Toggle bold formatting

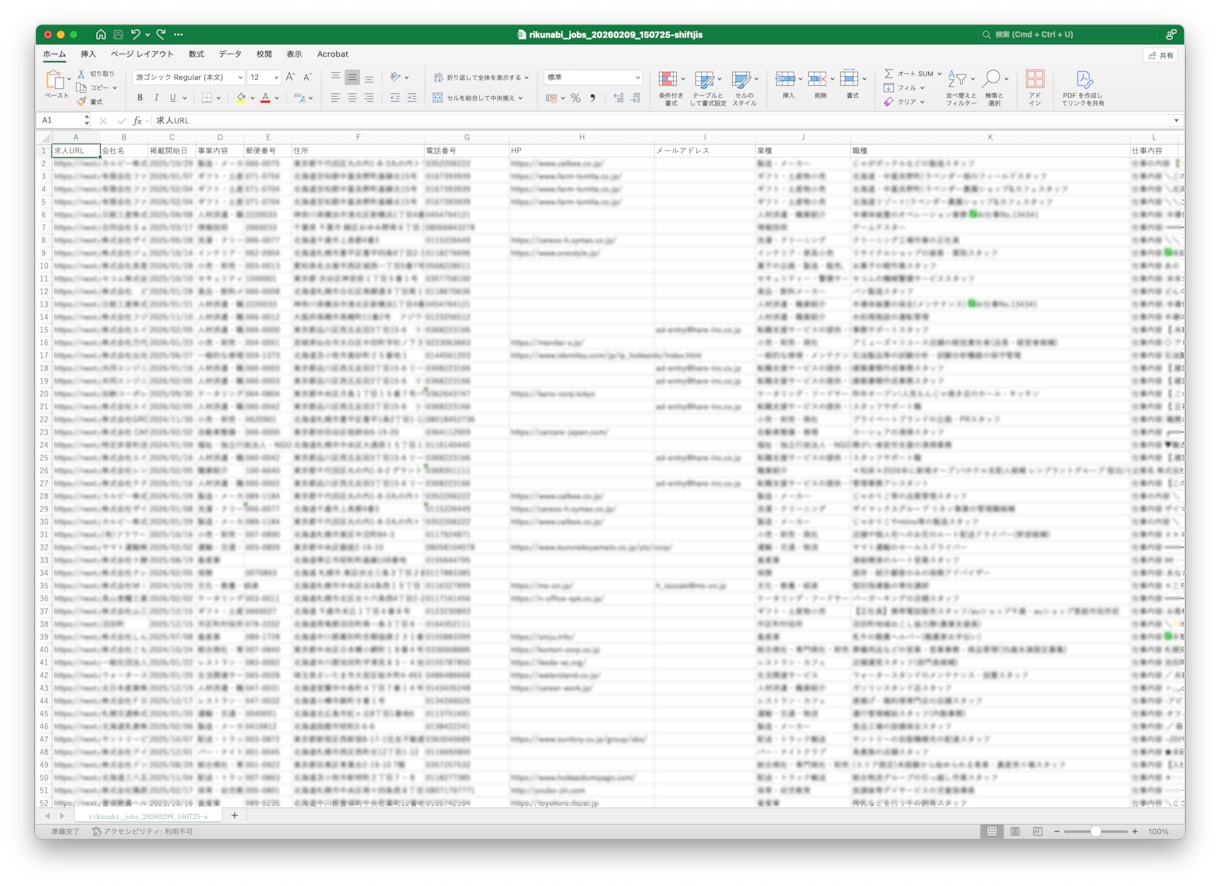click(x=140, y=98)
